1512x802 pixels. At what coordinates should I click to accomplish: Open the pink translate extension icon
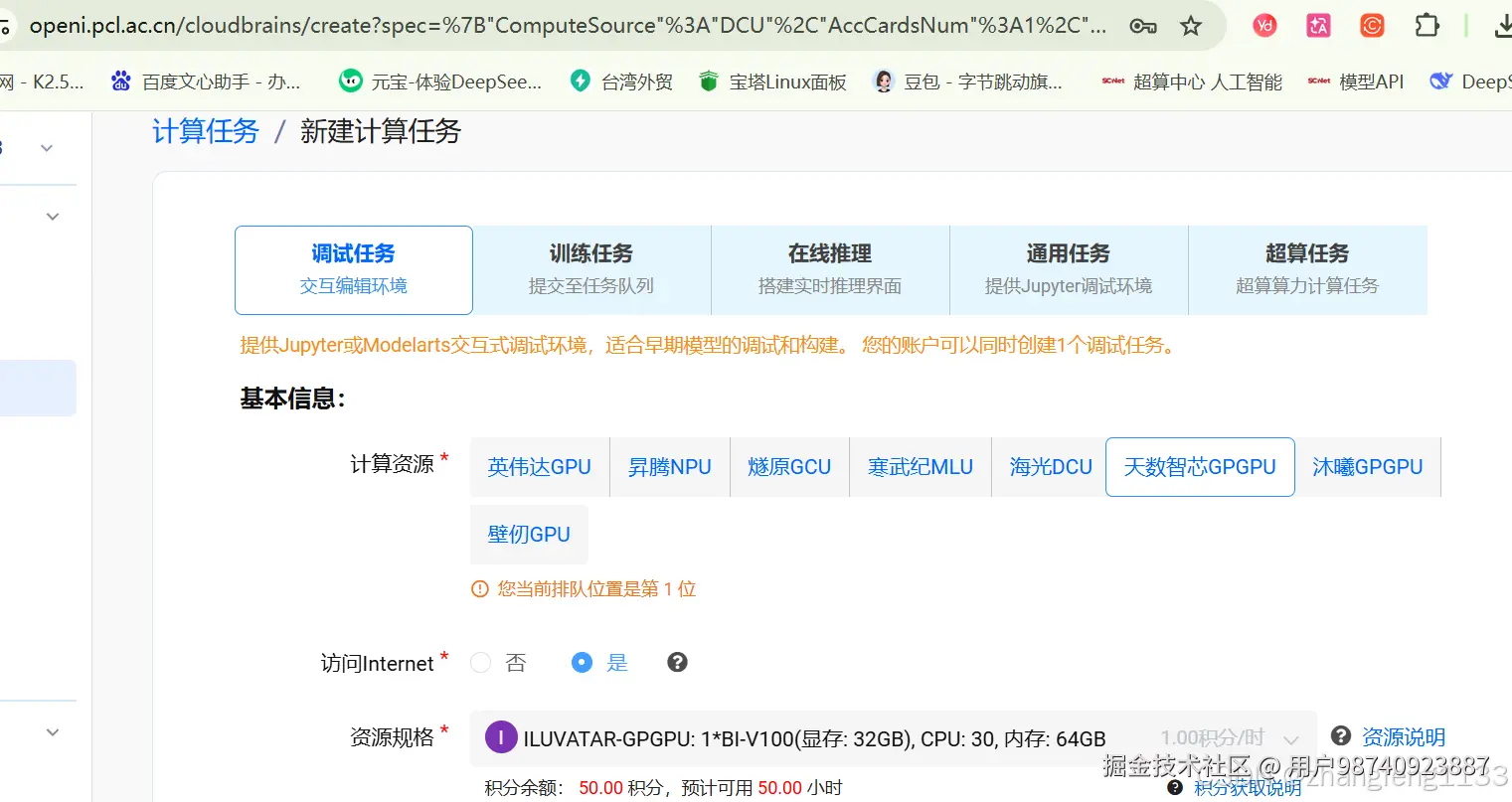pos(1318,26)
